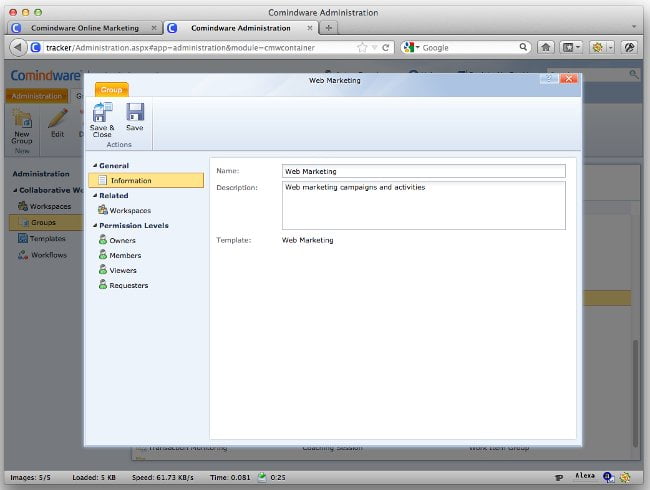Image resolution: width=650 pixels, height=490 pixels.
Task: Open Workflows in Administration sidebar
Action: [x=42, y=255]
